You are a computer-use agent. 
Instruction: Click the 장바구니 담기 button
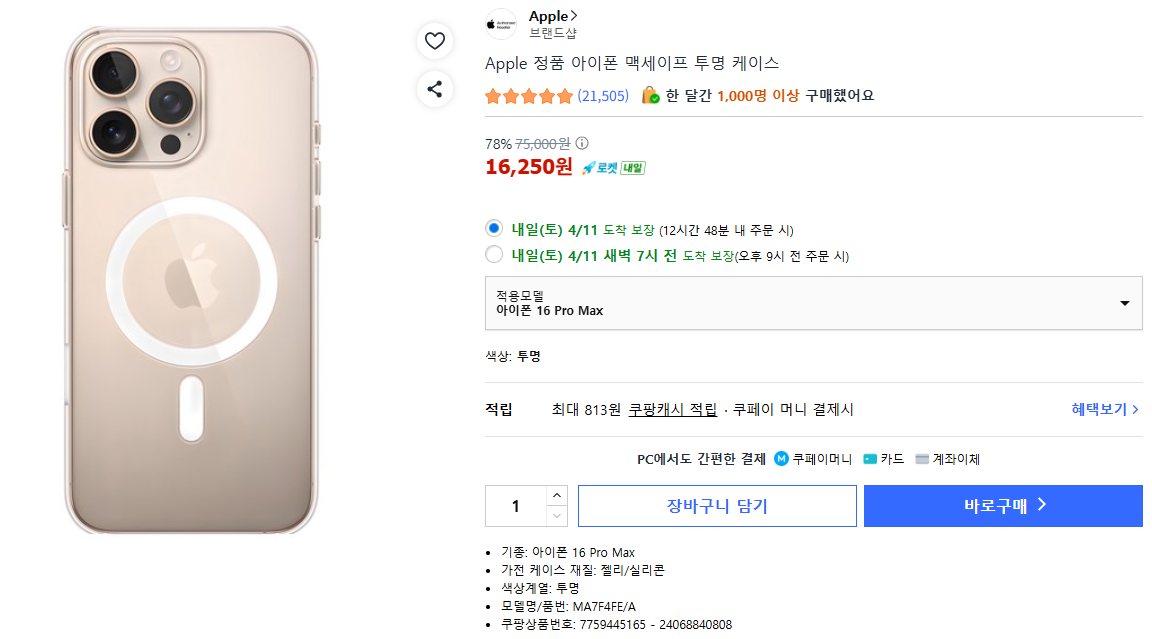point(717,506)
